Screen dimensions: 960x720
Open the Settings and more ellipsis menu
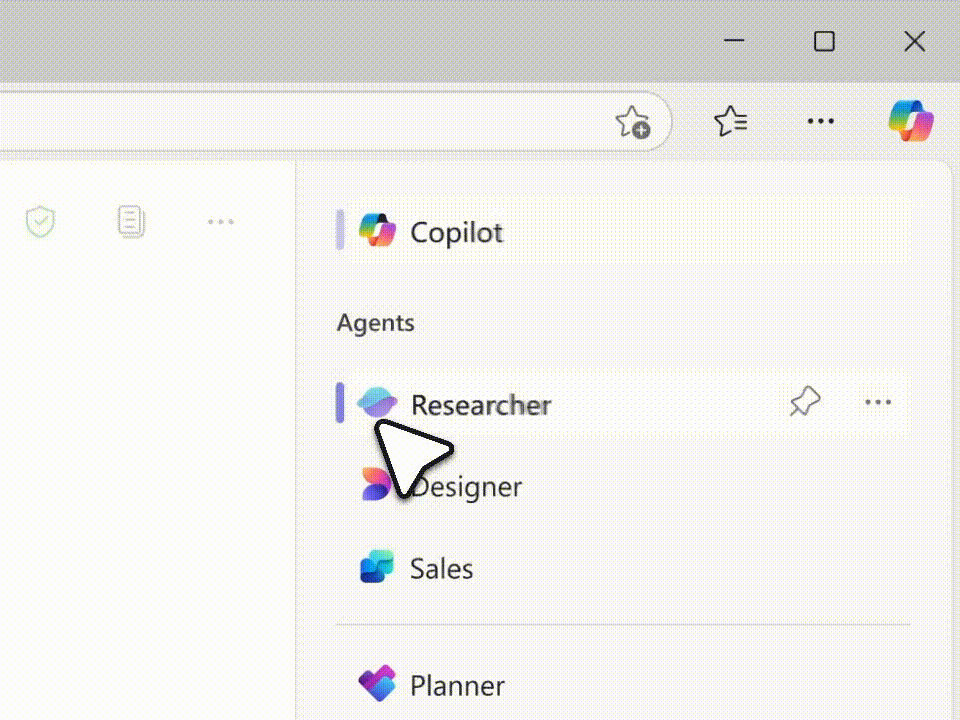click(x=821, y=120)
